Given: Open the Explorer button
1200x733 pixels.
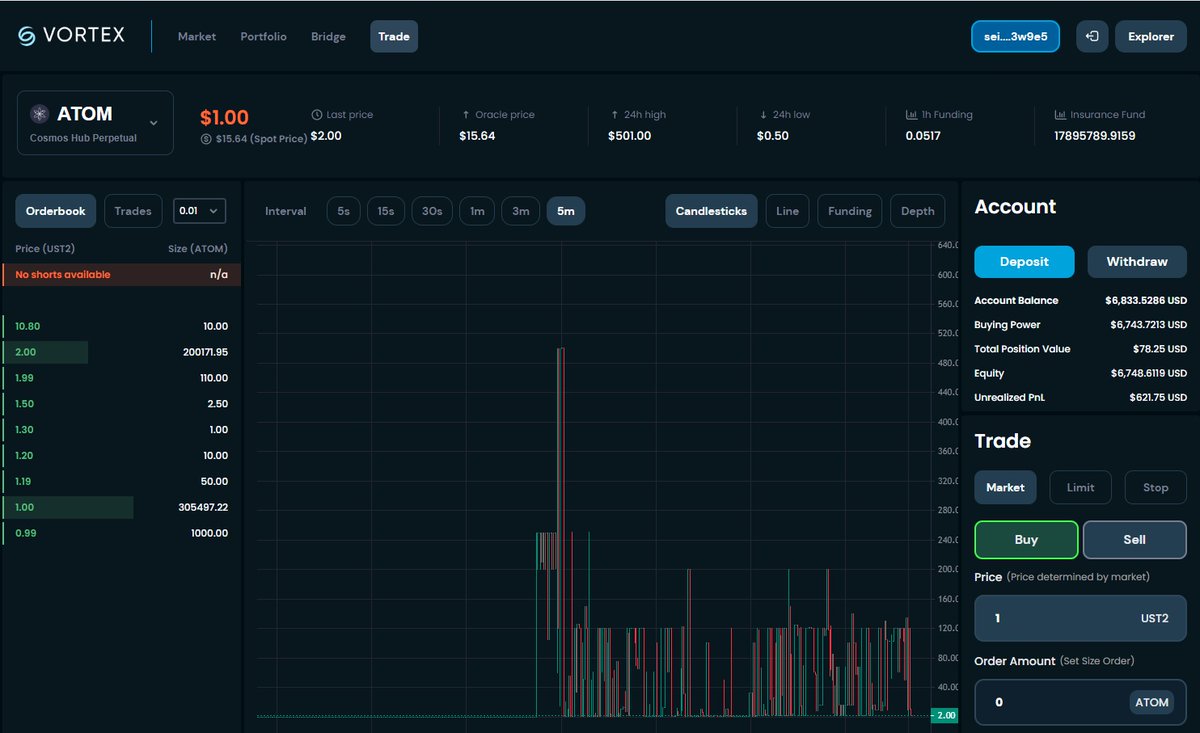Looking at the screenshot, I should pyautogui.click(x=1151, y=36).
